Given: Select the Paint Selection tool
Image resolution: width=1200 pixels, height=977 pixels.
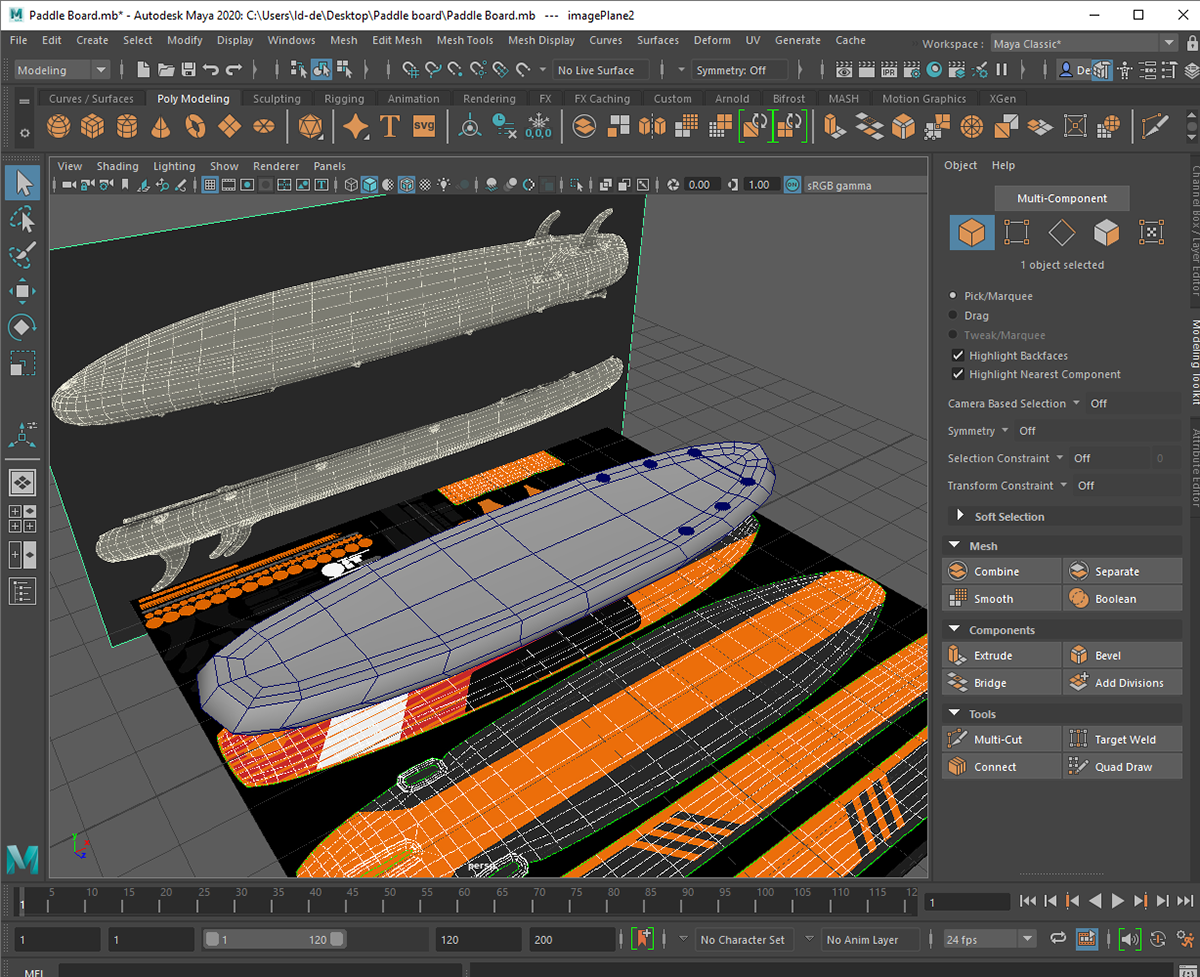Looking at the screenshot, I should pos(22,255).
